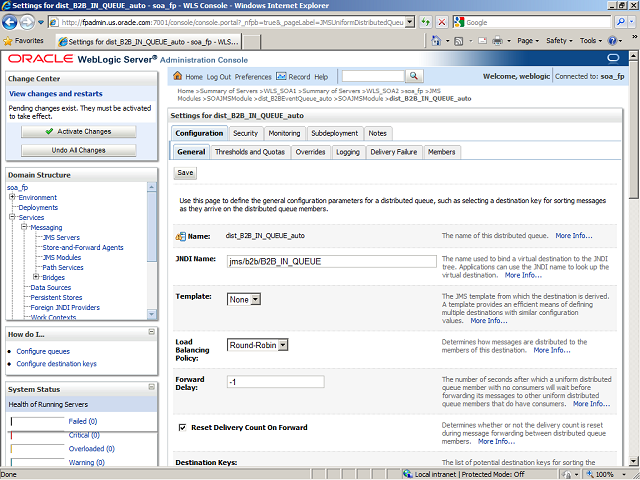Image resolution: width=640 pixels, height=480 pixels.
Task: Open the Load Balancing Policy dropdown
Action: point(258,345)
